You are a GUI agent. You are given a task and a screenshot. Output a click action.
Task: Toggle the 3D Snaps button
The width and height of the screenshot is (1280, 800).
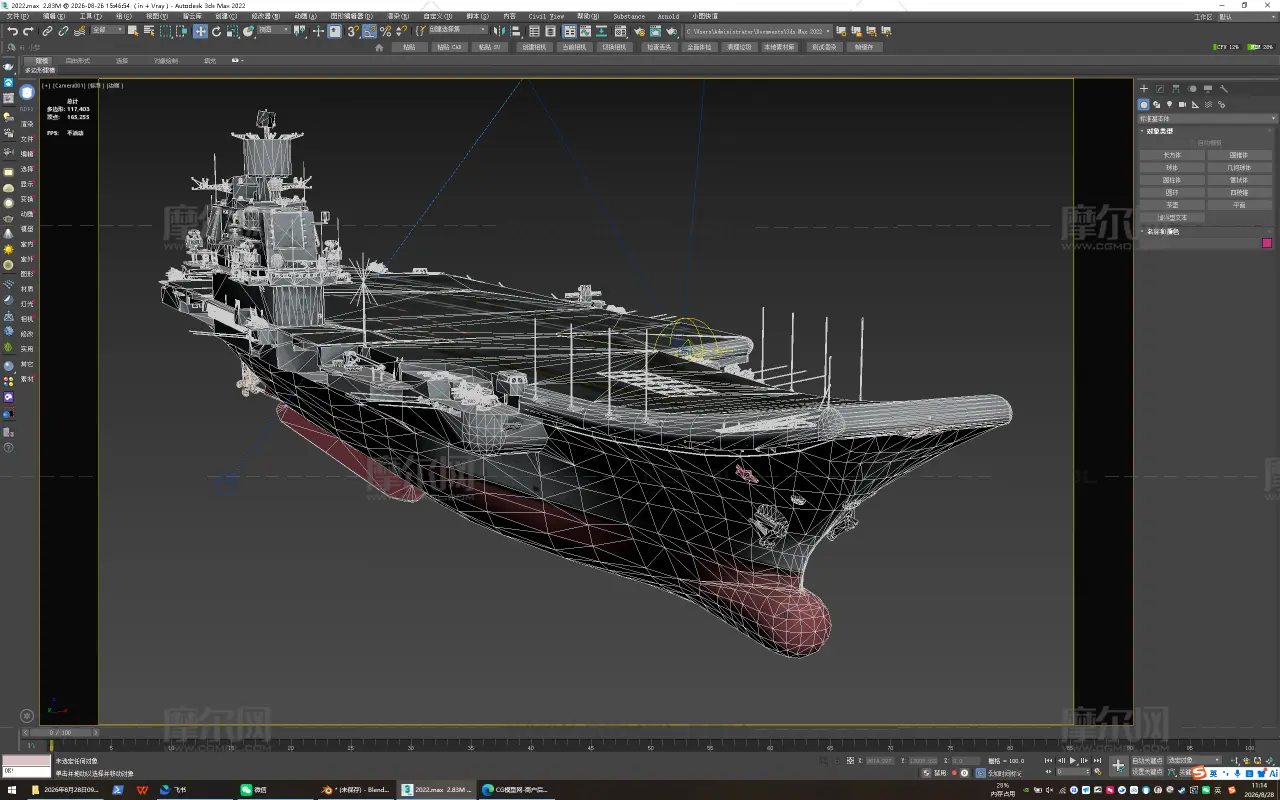(353, 31)
